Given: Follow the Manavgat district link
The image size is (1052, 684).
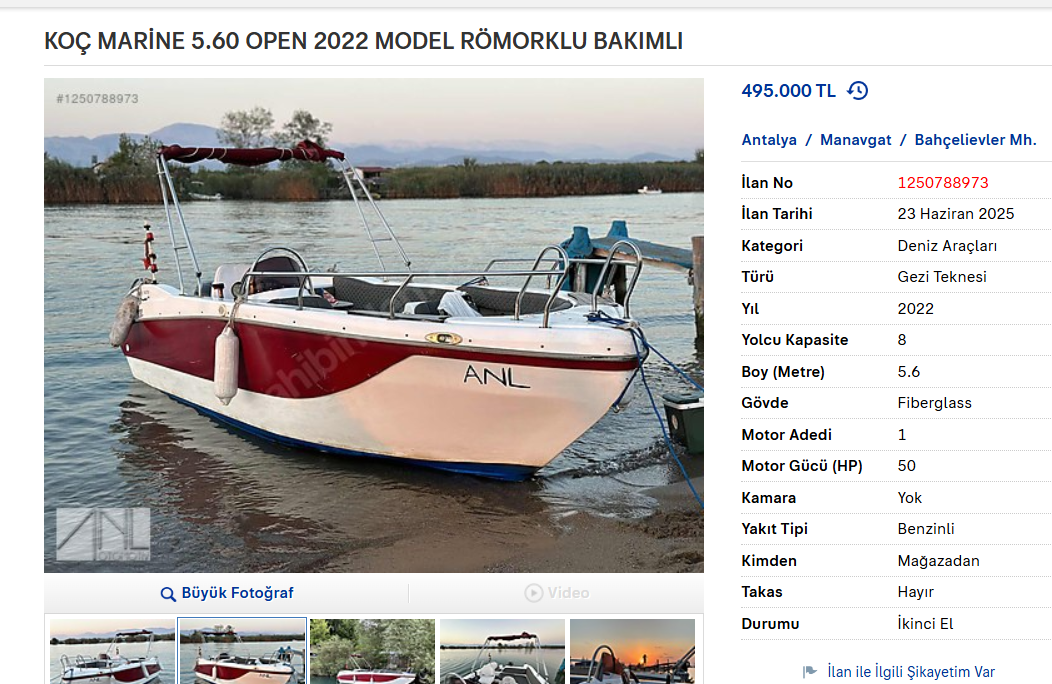Looking at the screenshot, I should coord(855,140).
